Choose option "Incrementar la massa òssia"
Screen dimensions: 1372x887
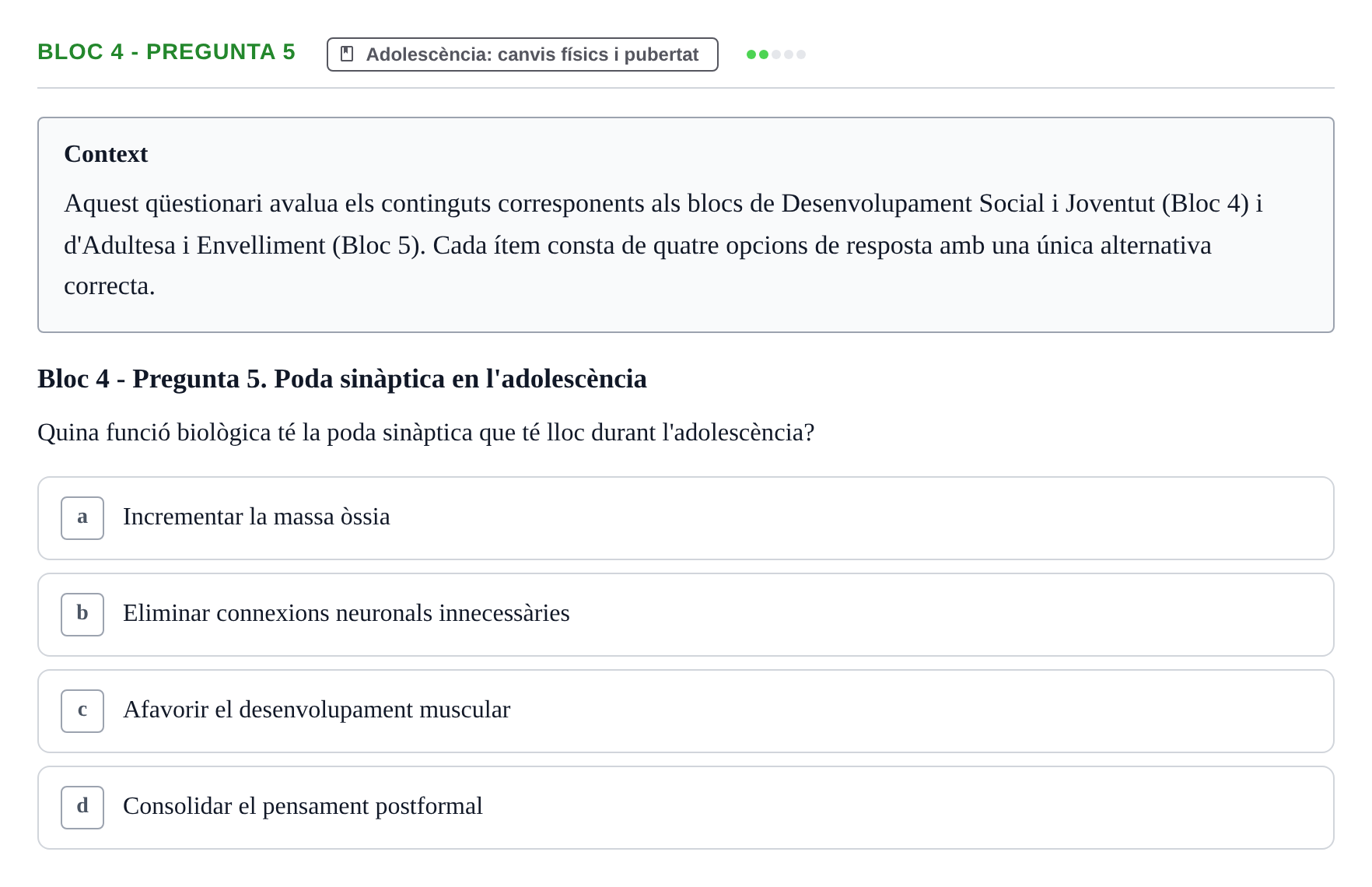tap(686, 518)
